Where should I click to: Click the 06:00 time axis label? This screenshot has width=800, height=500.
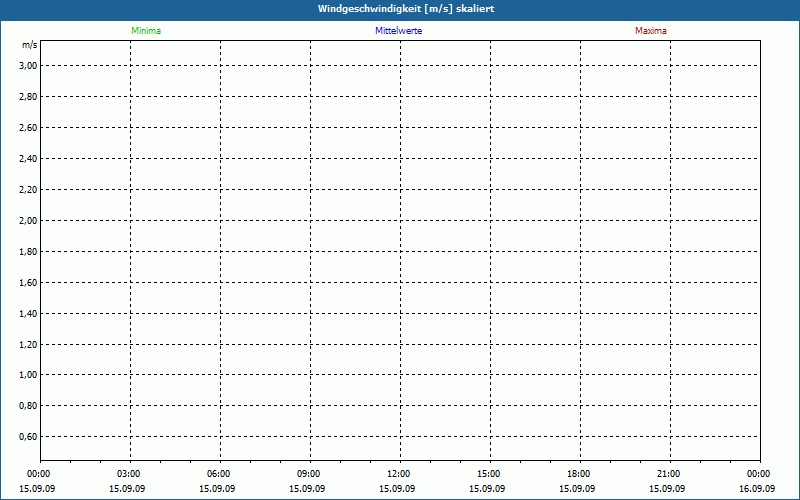pos(218,474)
